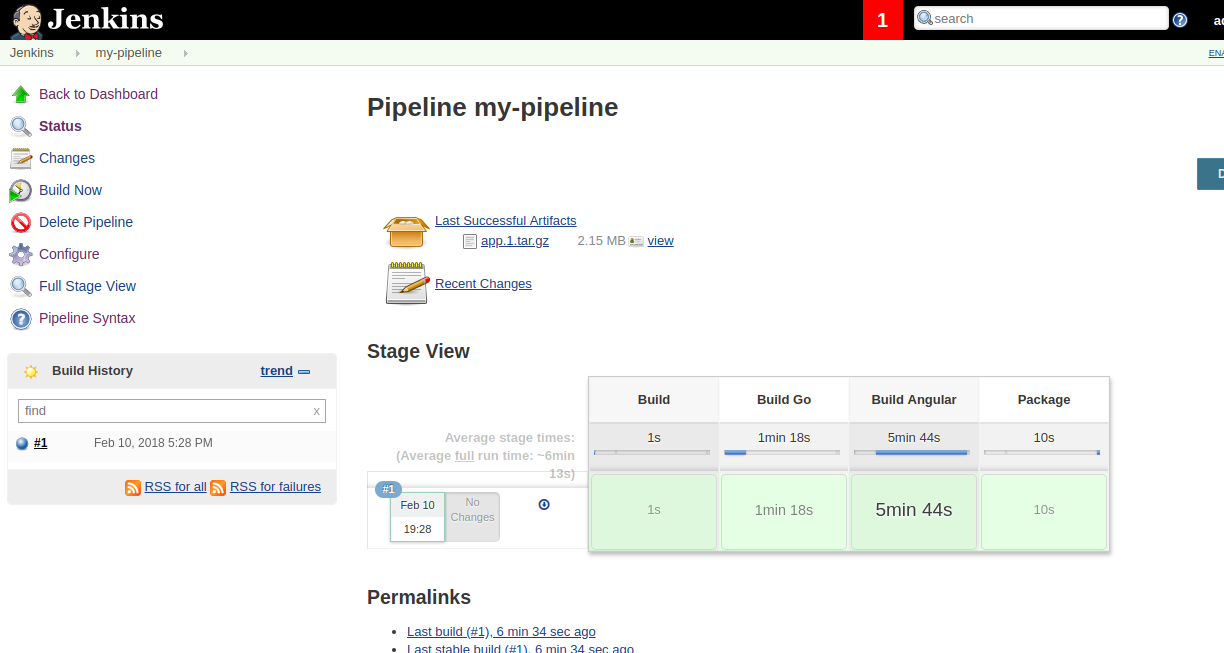Click the Pipeline my-pipeline heading
Viewport: 1224px width, 653px height.
pyautogui.click(x=493, y=107)
